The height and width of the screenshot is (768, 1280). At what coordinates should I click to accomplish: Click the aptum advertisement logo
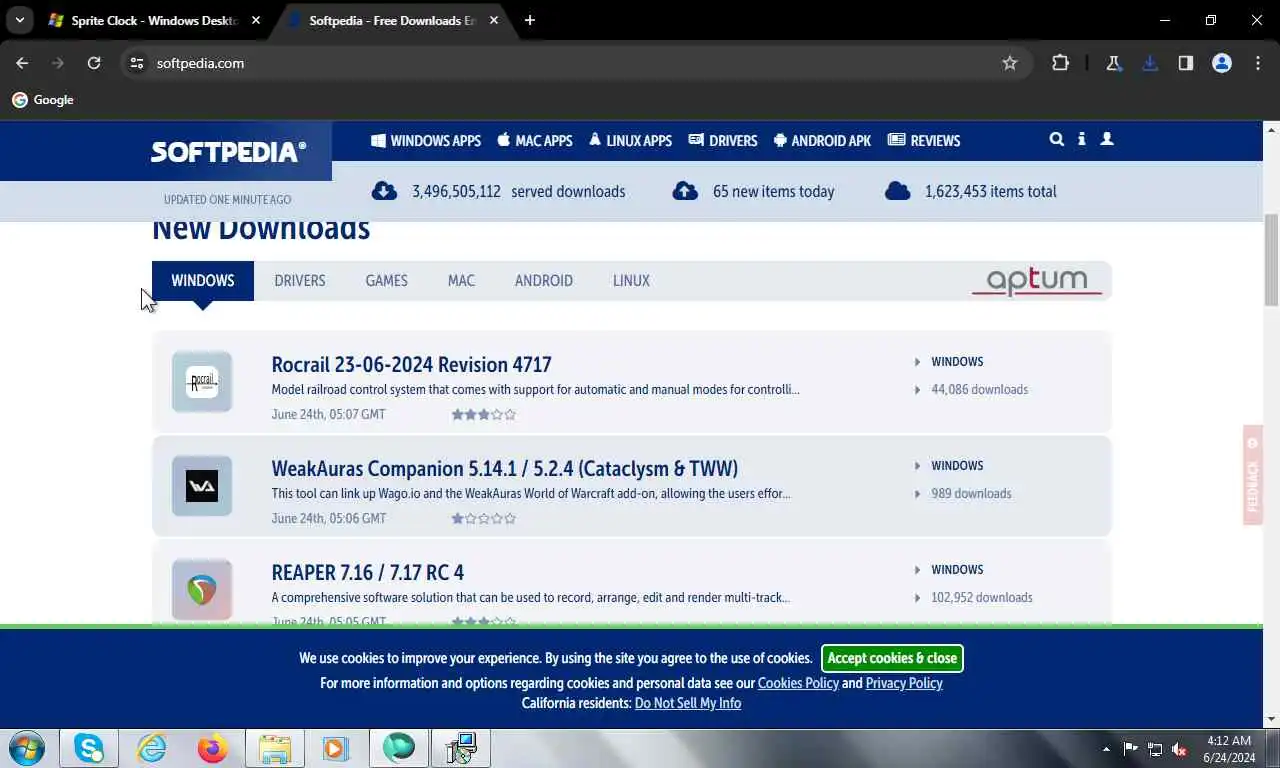coord(1037,281)
